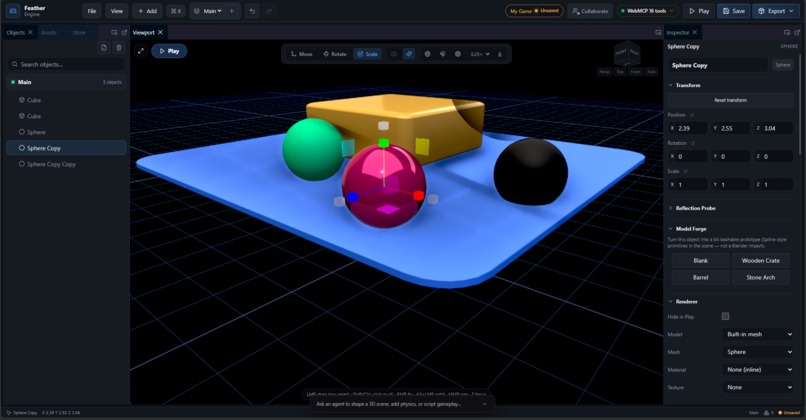The image size is (806, 420).
Task: Open the View menu
Action: [x=117, y=11]
